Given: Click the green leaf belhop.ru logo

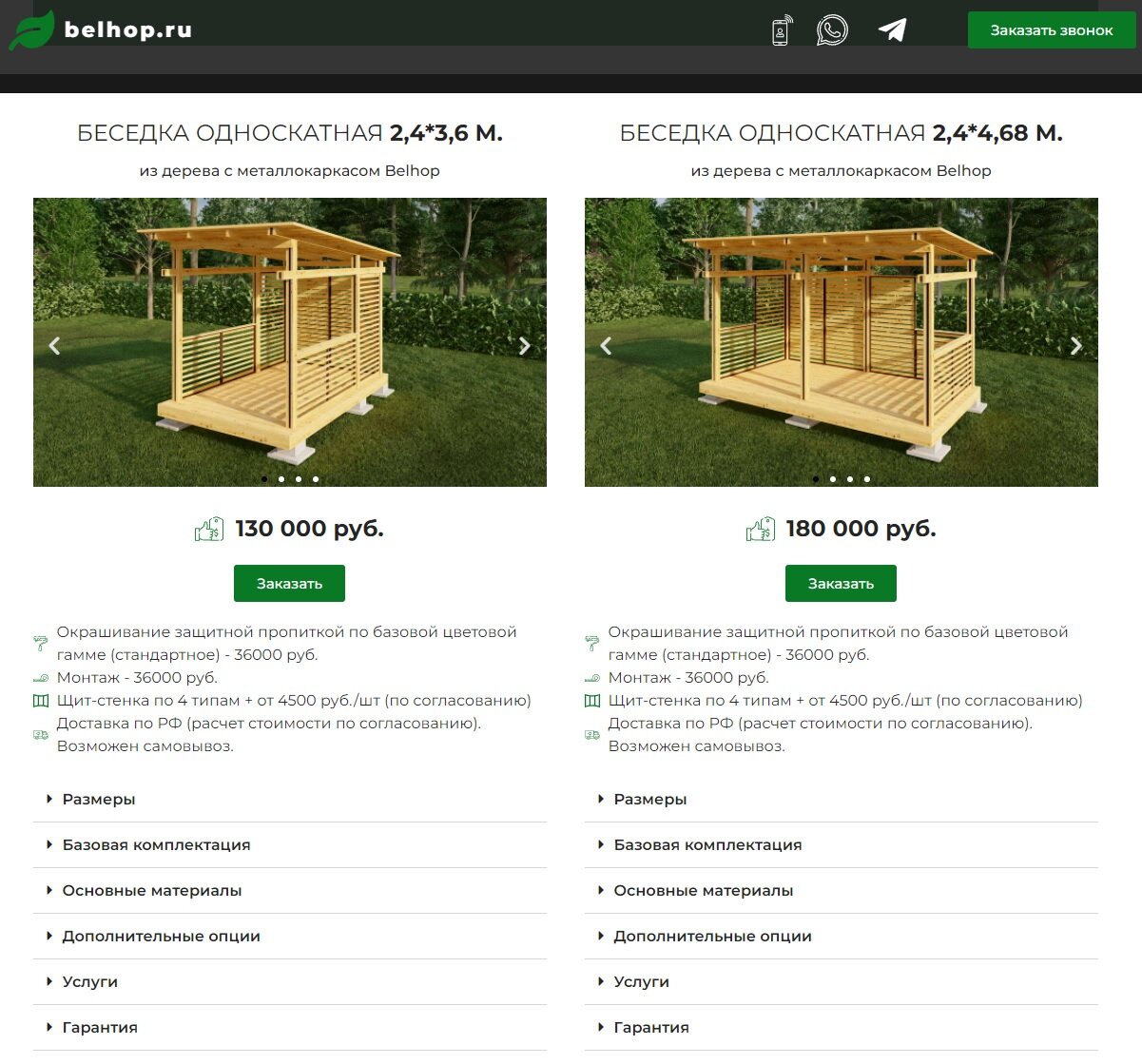Looking at the screenshot, I should tap(100, 29).
